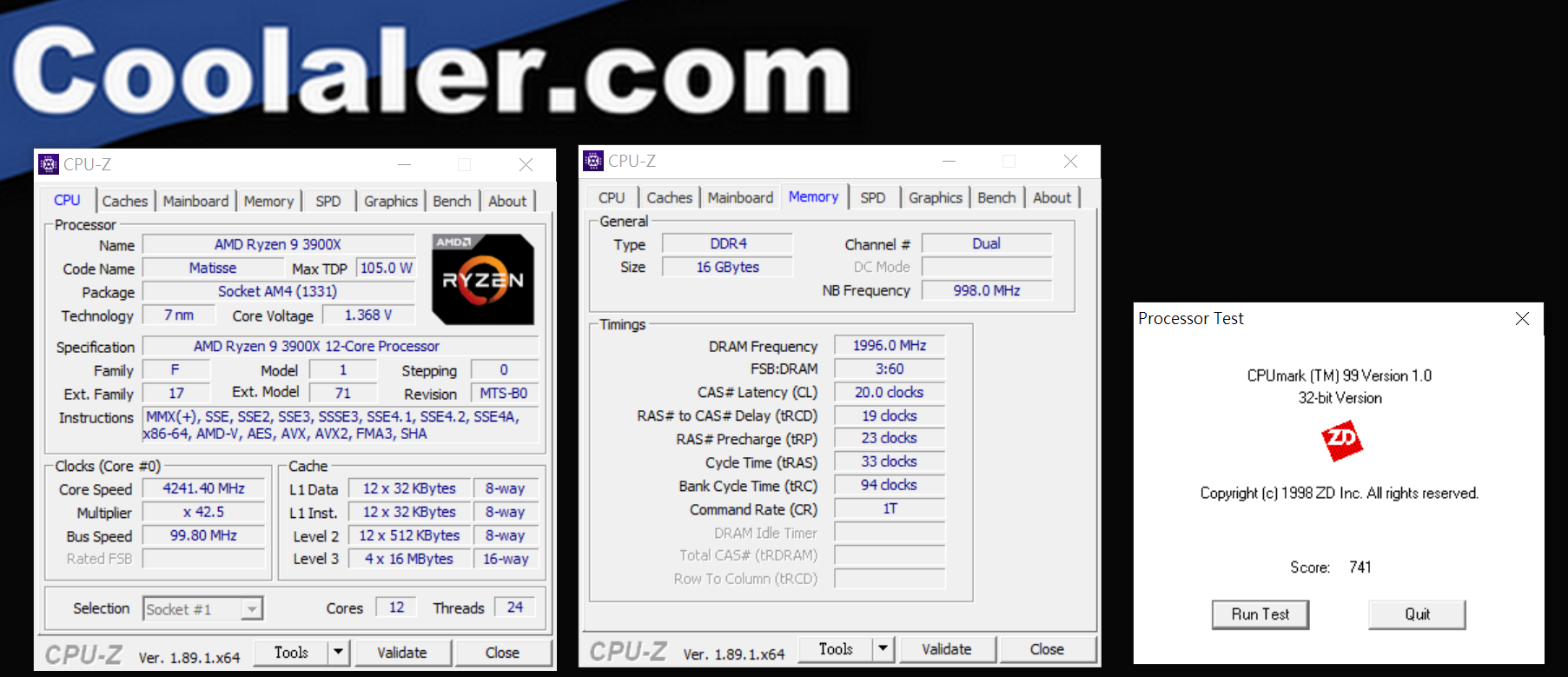The height and width of the screenshot is (677, 1568).
Task: Click the Bus Speed value 99.80 MHz
Action: (203, 535)
